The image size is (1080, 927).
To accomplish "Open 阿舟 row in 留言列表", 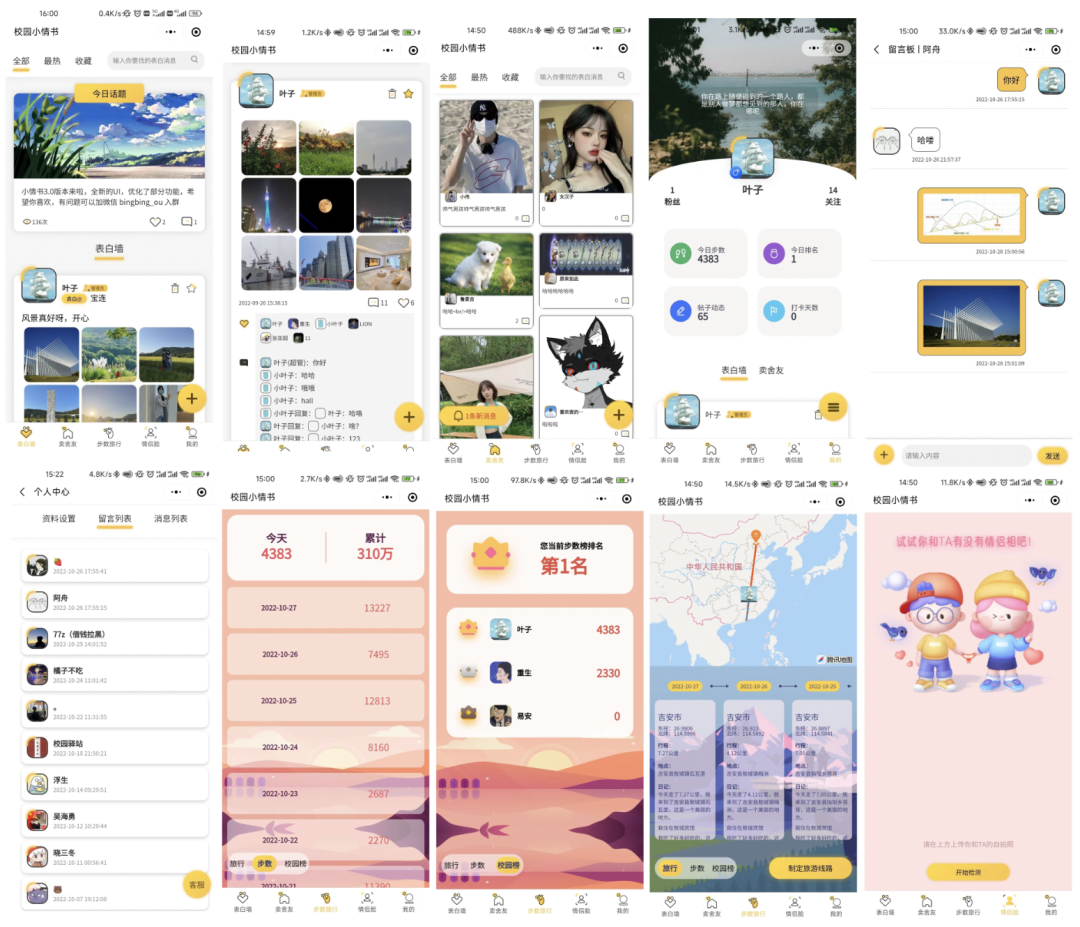I will [x=115, y=603].
